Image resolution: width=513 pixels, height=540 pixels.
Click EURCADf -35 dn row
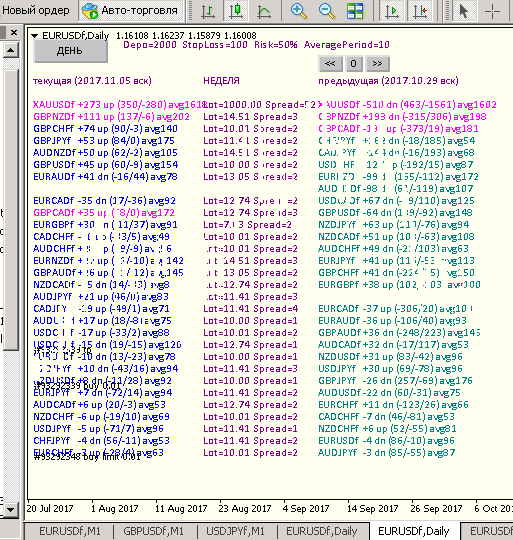click(104, 201)
